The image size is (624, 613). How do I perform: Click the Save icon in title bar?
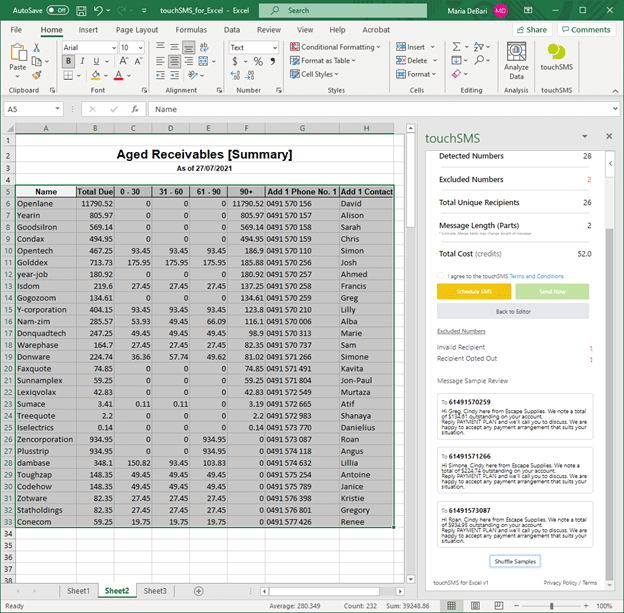click(x=81, y=10)
